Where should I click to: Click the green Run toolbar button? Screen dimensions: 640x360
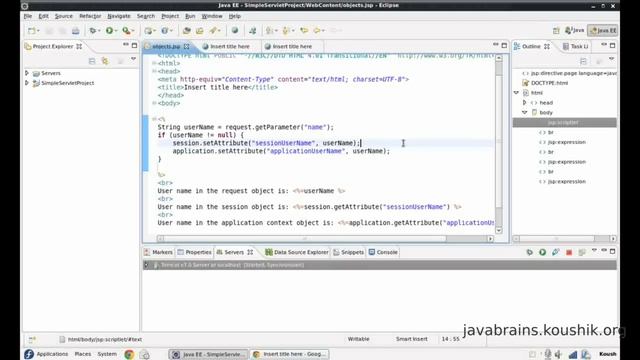tap(109, 31)
